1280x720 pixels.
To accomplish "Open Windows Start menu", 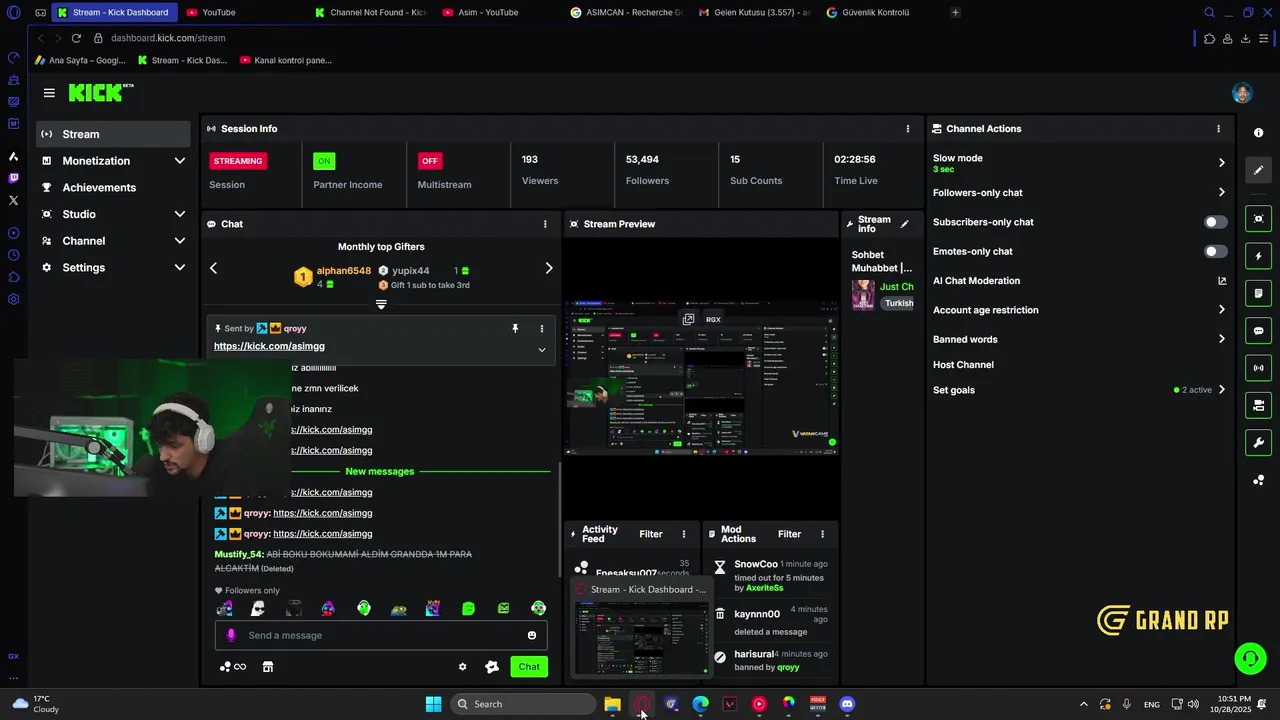I will click(433, 704).
